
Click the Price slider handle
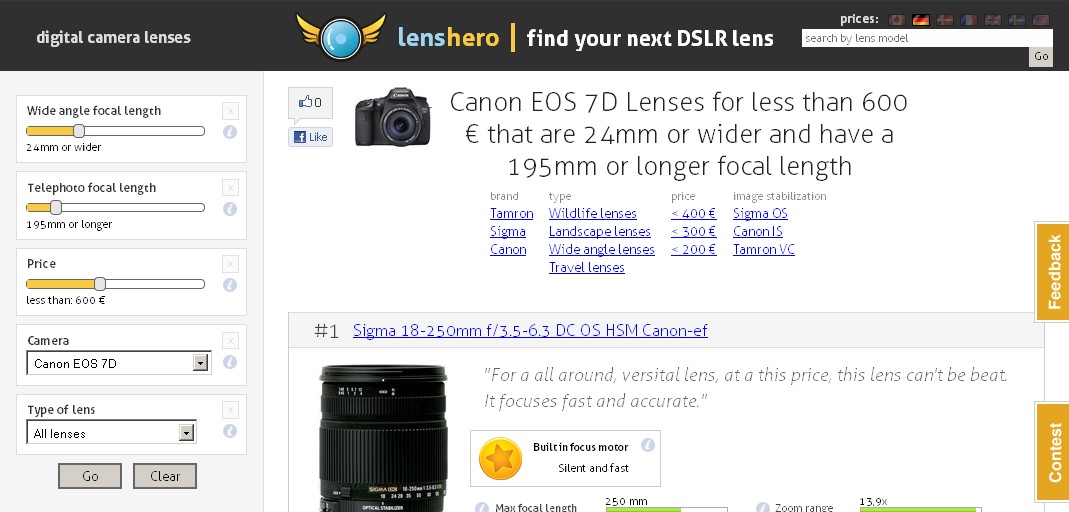coord(100,284)
